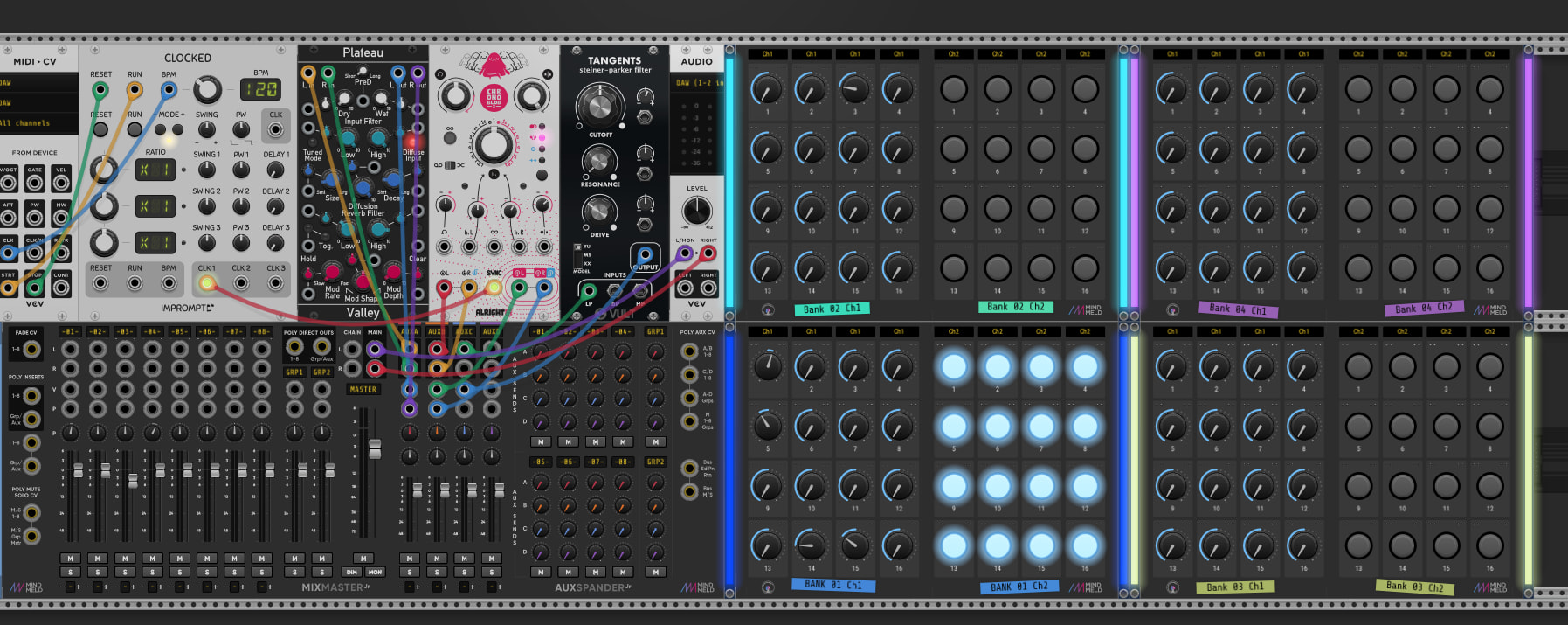This screenshot has width=1568, height=625.
Task: Toggle the master DIM button
Action: point(352,572)
